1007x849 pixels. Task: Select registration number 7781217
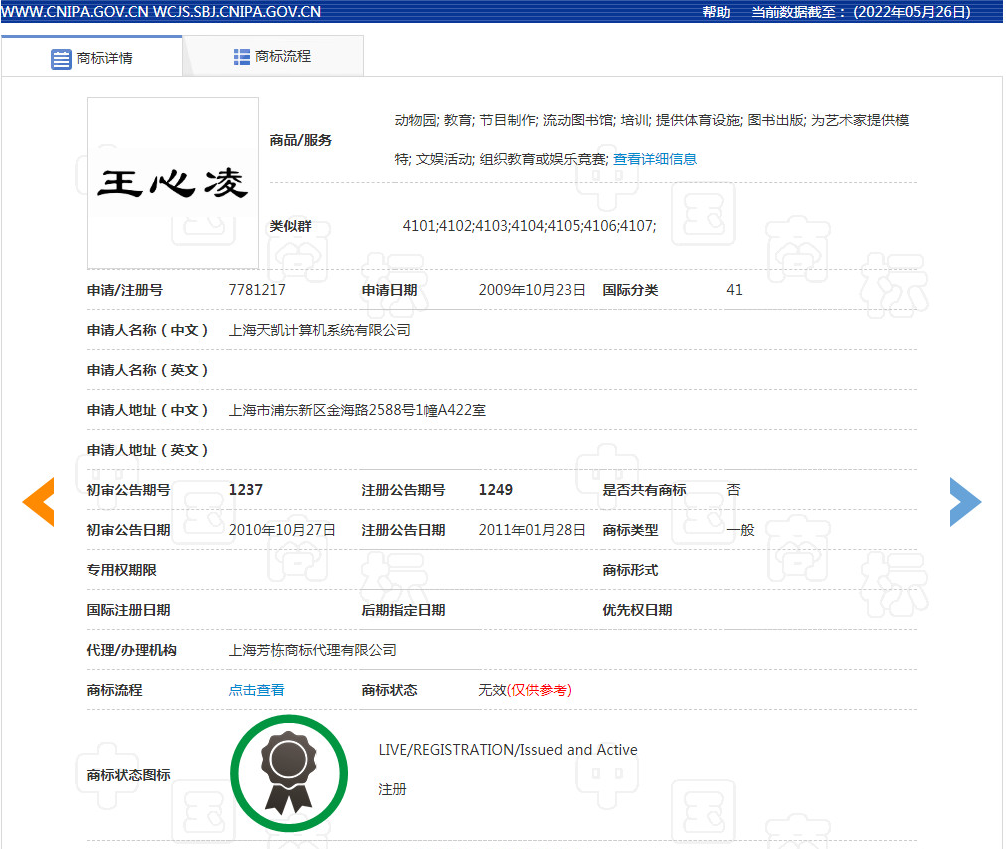click(257, 290)
